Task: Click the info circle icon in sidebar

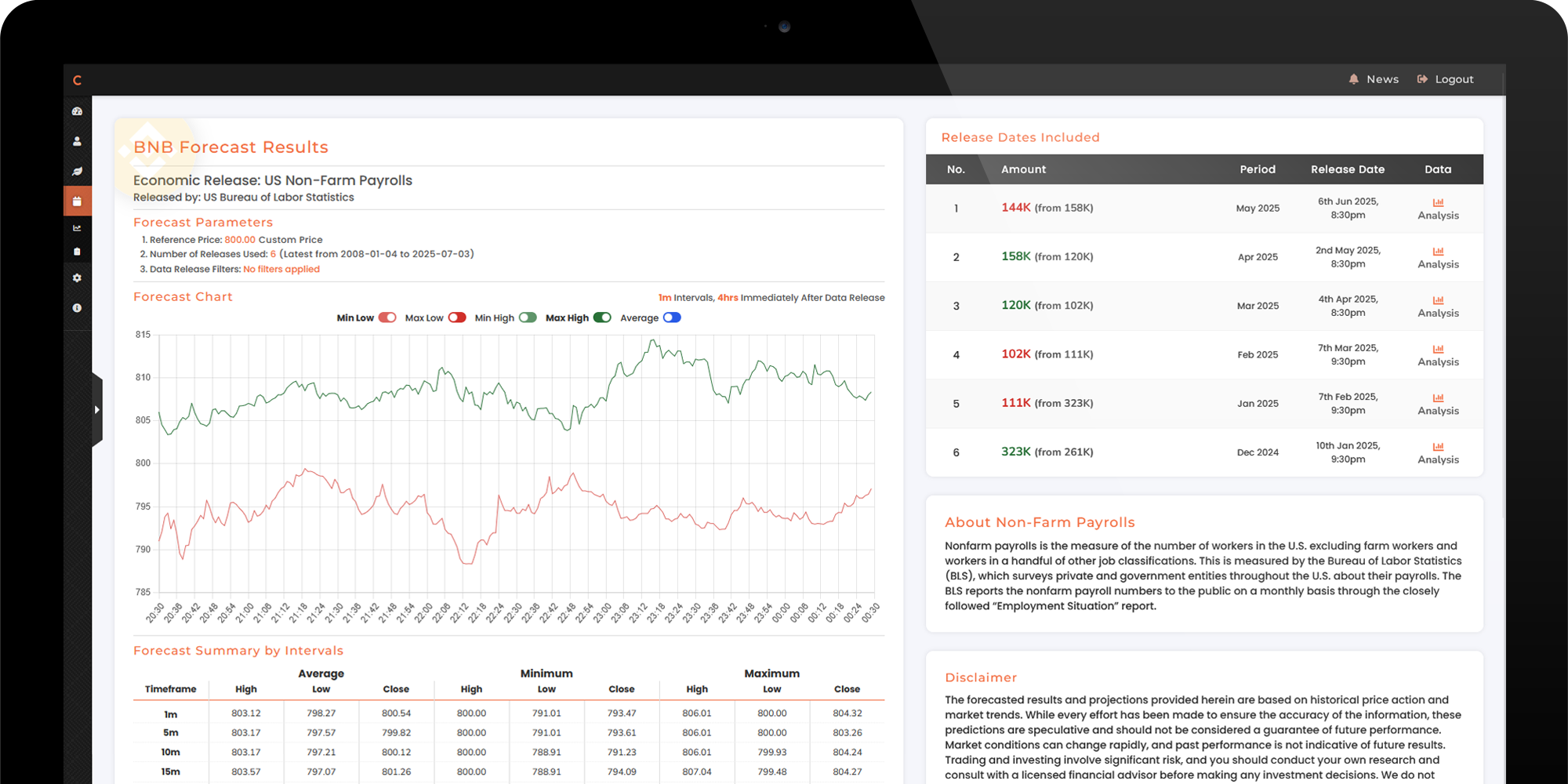Action: [77, 308]
